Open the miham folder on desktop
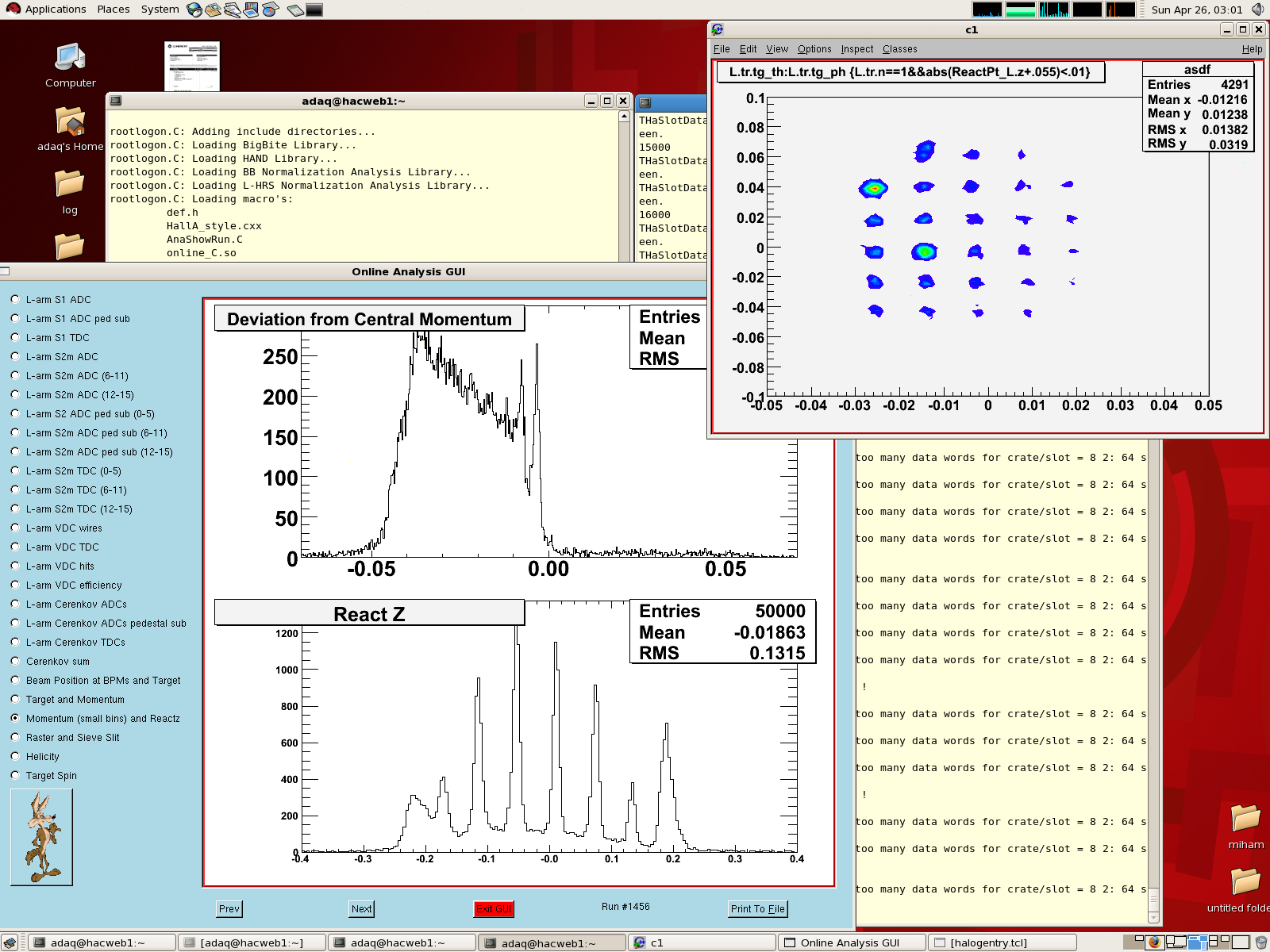Image resolution: width=1270 pixels, height=952 pixels. (1245, 827)
